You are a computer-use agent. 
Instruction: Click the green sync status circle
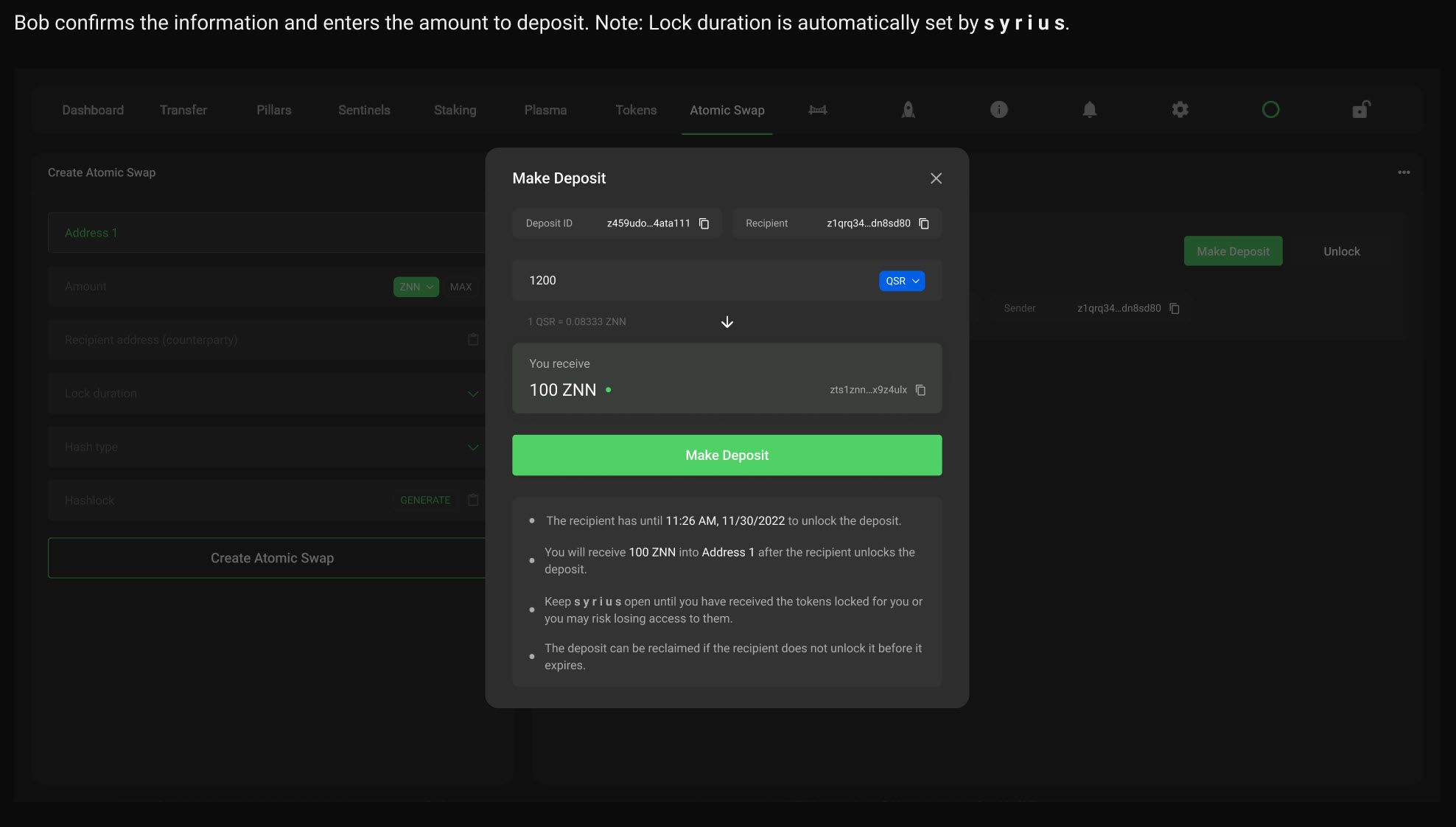pyautogui.click(x=1270, y=110)
